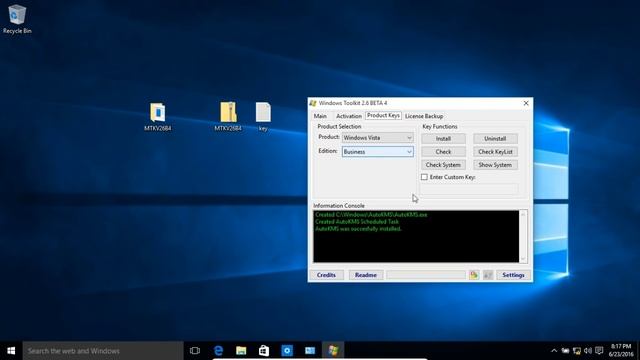This screenshot has height=360, width=640.
Task: Open the Readme button
Action: click(366, 275)
